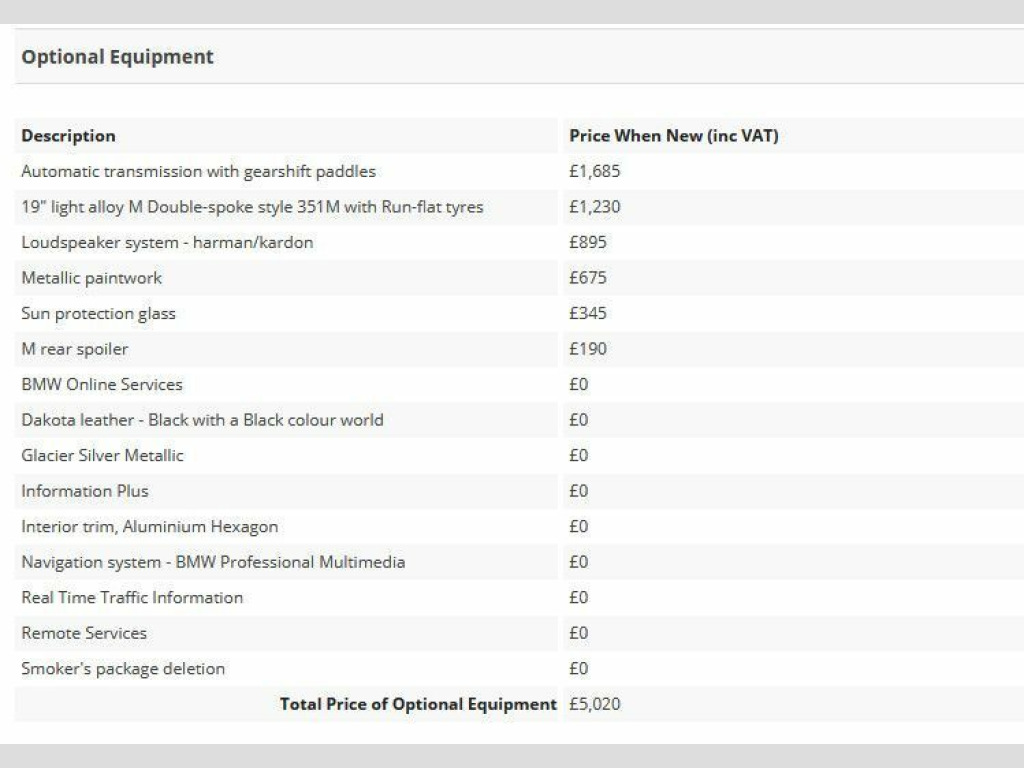Click the Optional Equipment heading
This screenshot has height=768, width=1024.
point(117,57)
